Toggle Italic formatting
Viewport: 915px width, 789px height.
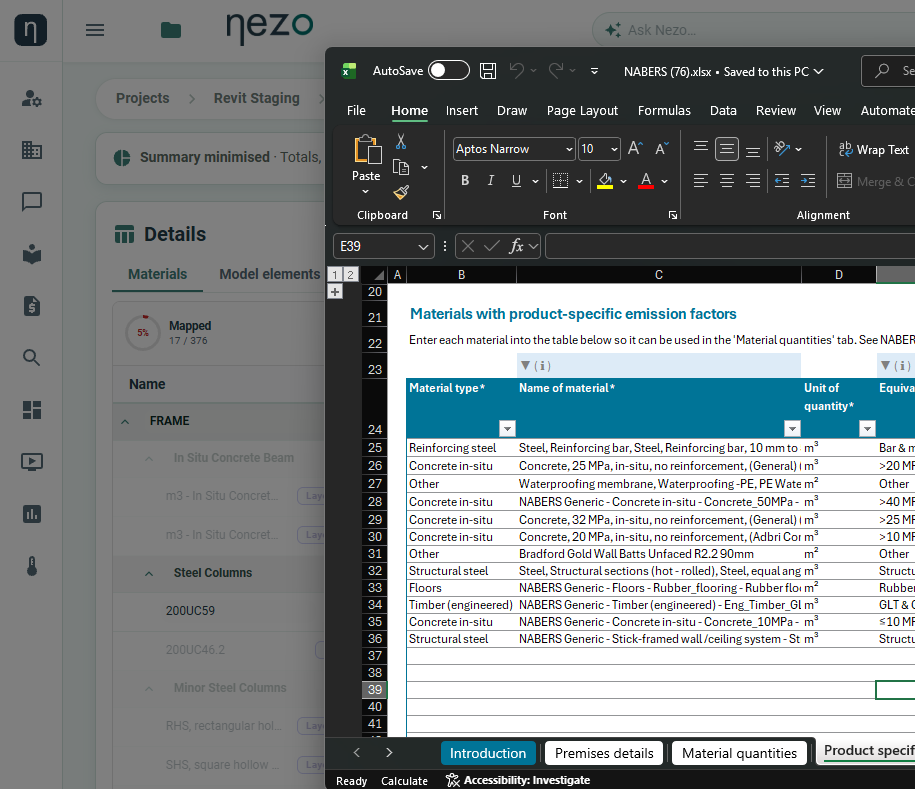491,181
